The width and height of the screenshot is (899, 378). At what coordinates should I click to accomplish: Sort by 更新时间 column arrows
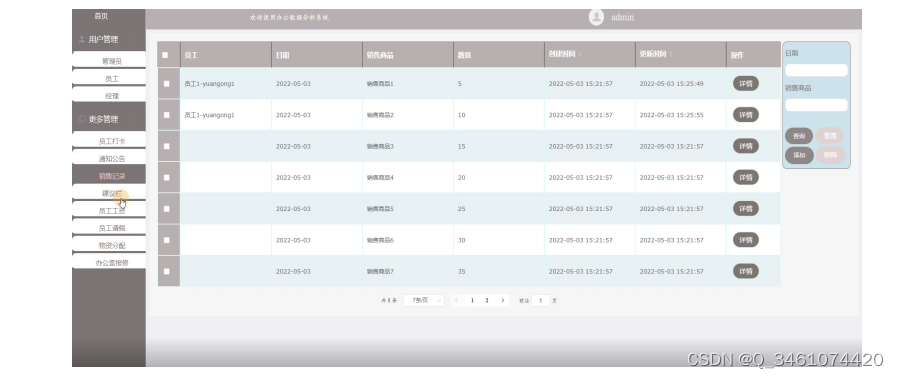click(x=671, y=54)
